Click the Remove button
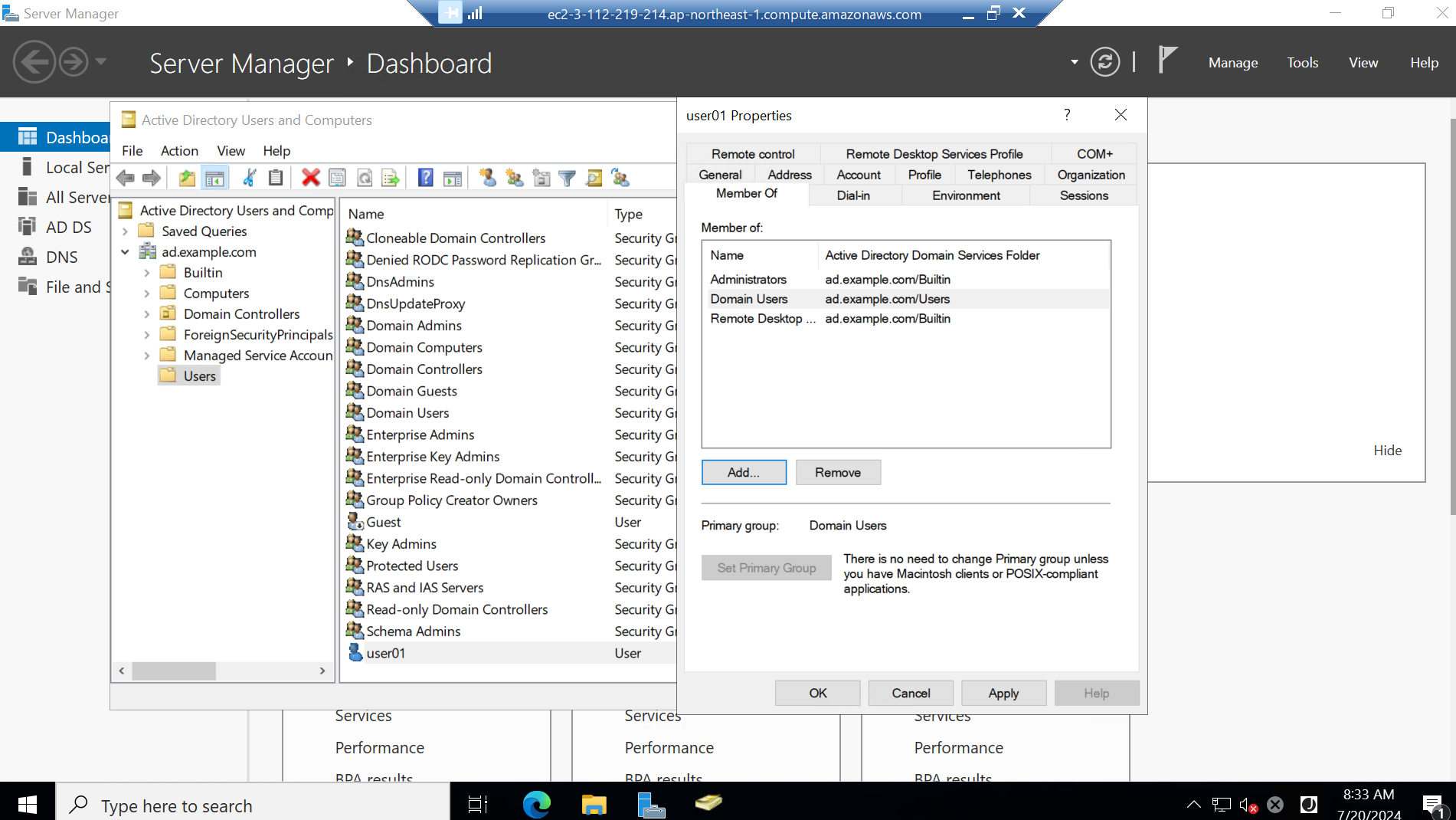The image size is (1456, 820). click(838, 473)
